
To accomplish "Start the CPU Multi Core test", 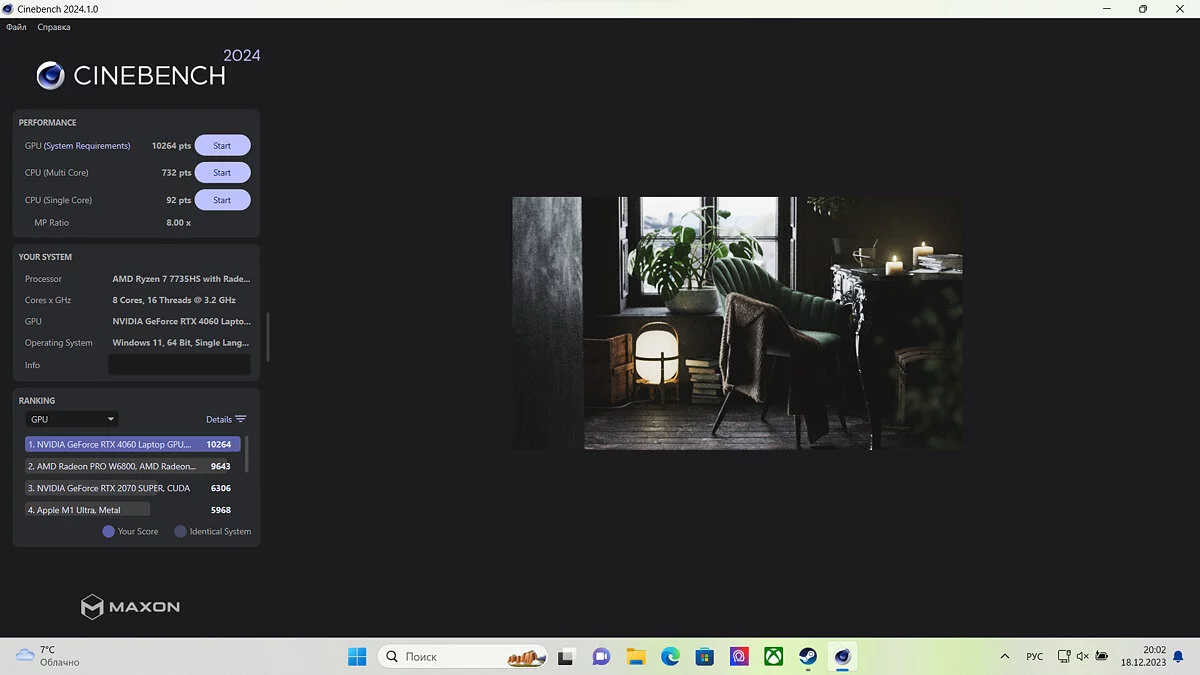I will [x=222, y=173].
